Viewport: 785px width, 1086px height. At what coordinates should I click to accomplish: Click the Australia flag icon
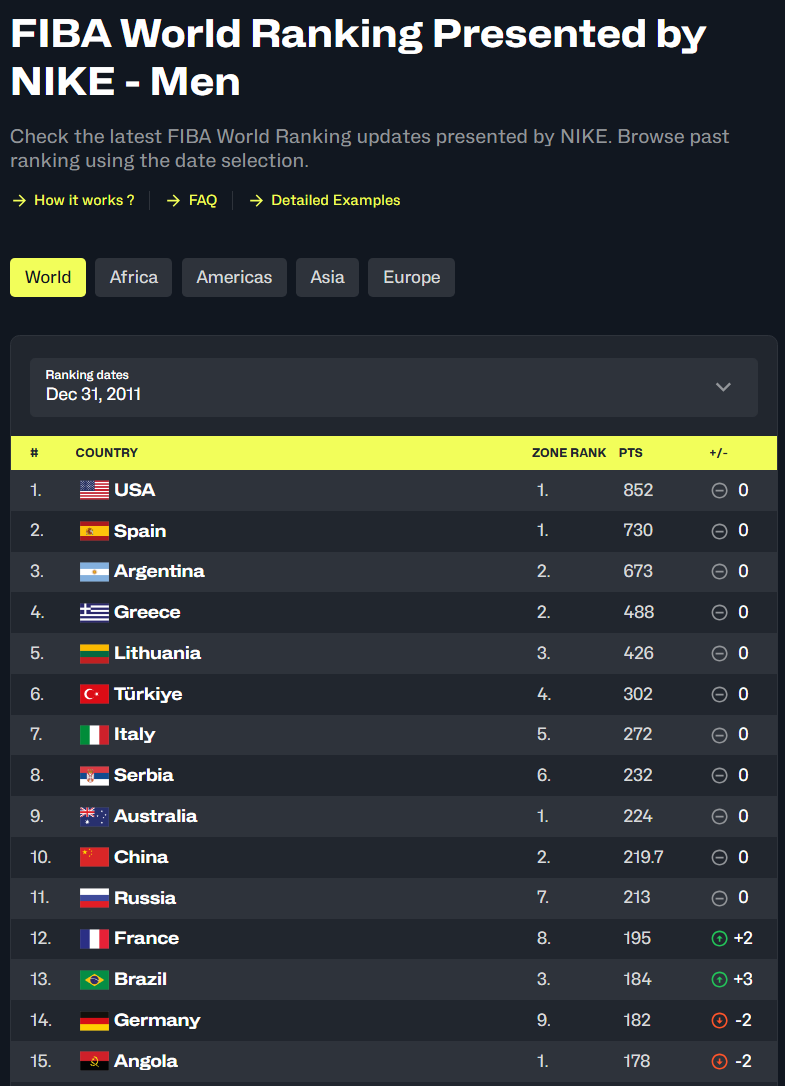(x=94, y=816)
